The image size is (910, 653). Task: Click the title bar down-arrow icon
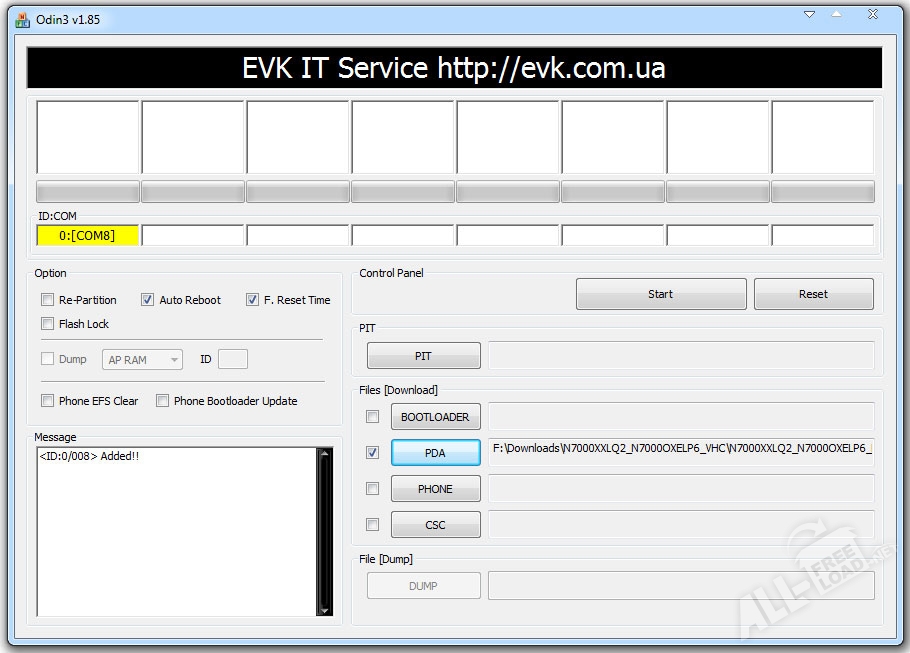(810, 14)
